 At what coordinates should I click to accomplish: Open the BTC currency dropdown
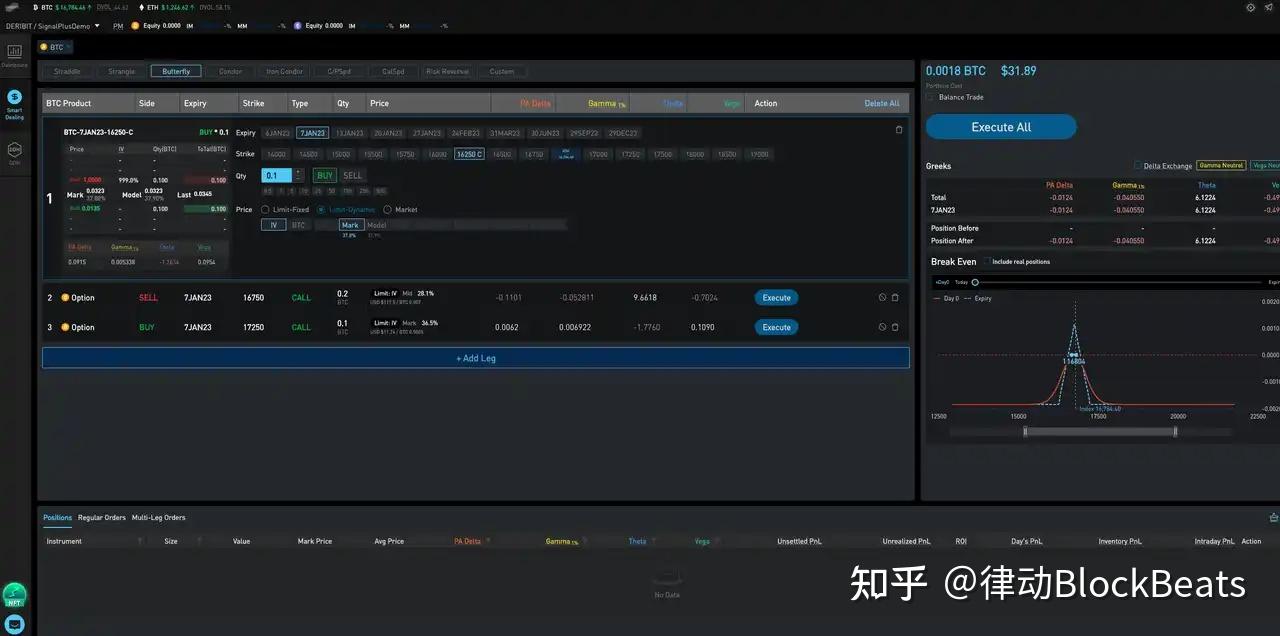pyautogui.click(x=55, y=47)
